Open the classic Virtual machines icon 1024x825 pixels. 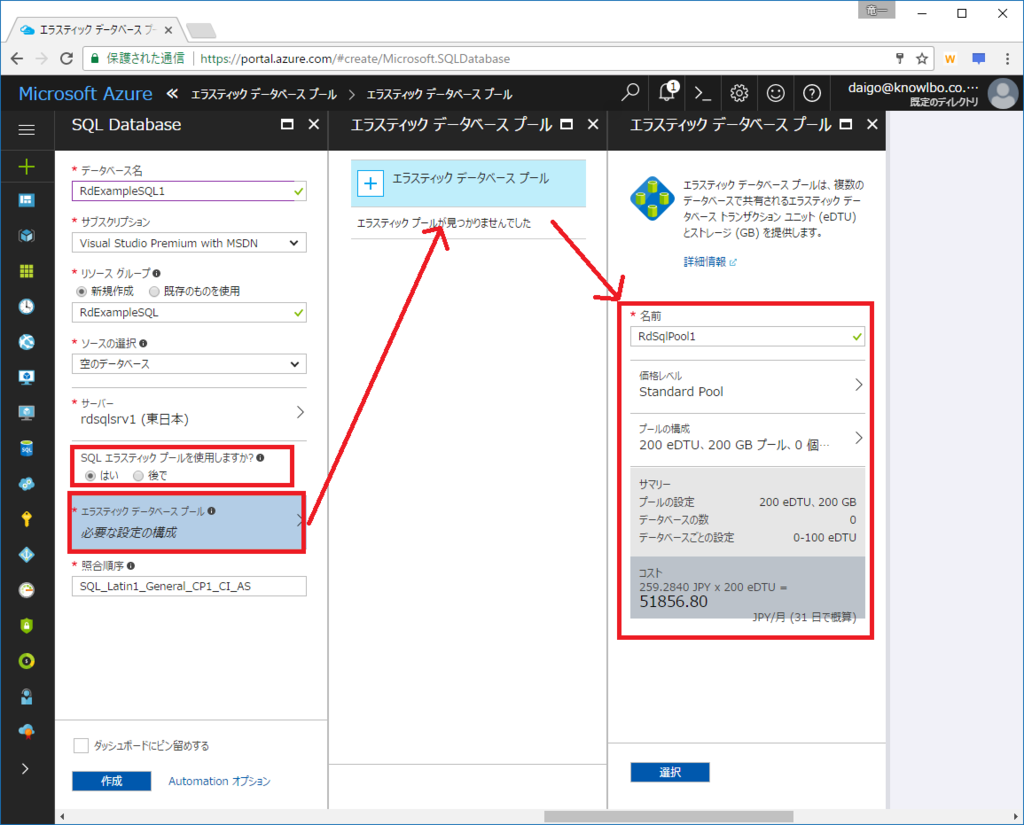(27, 413)
